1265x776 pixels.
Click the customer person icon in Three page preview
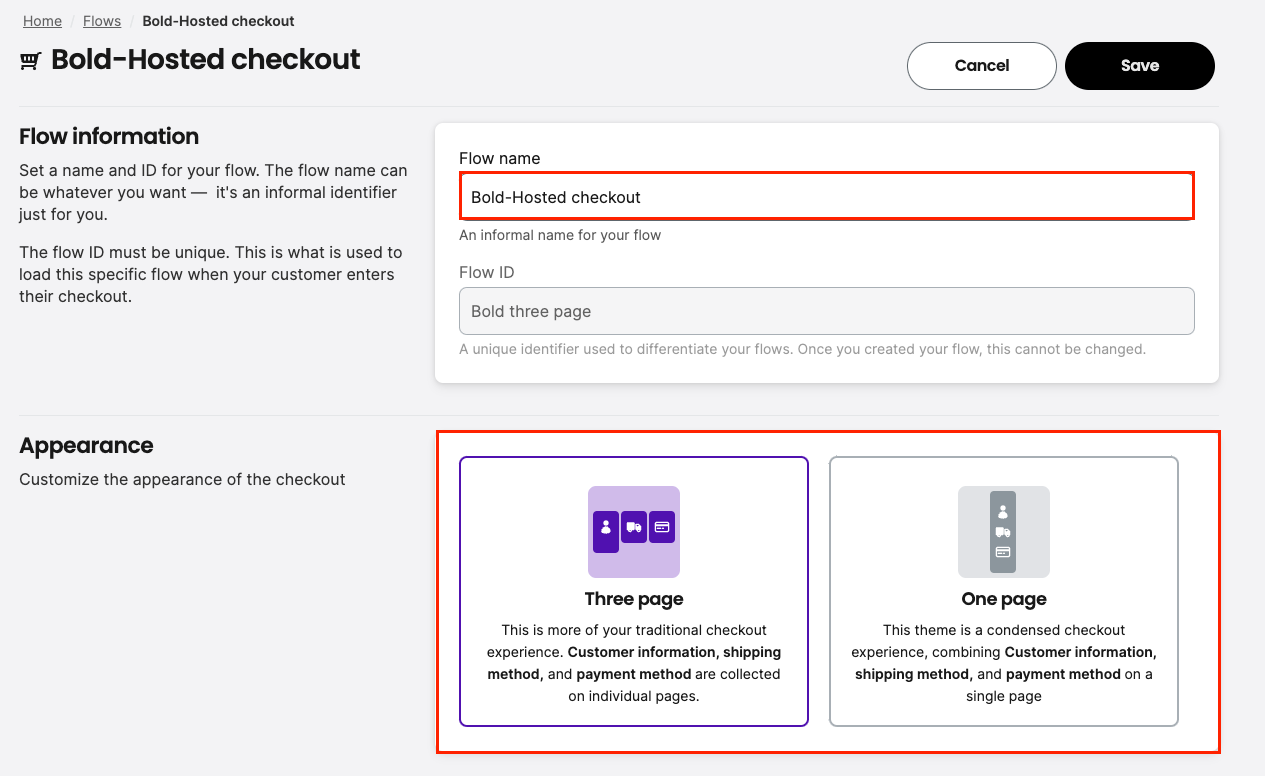tap(606, 527)
